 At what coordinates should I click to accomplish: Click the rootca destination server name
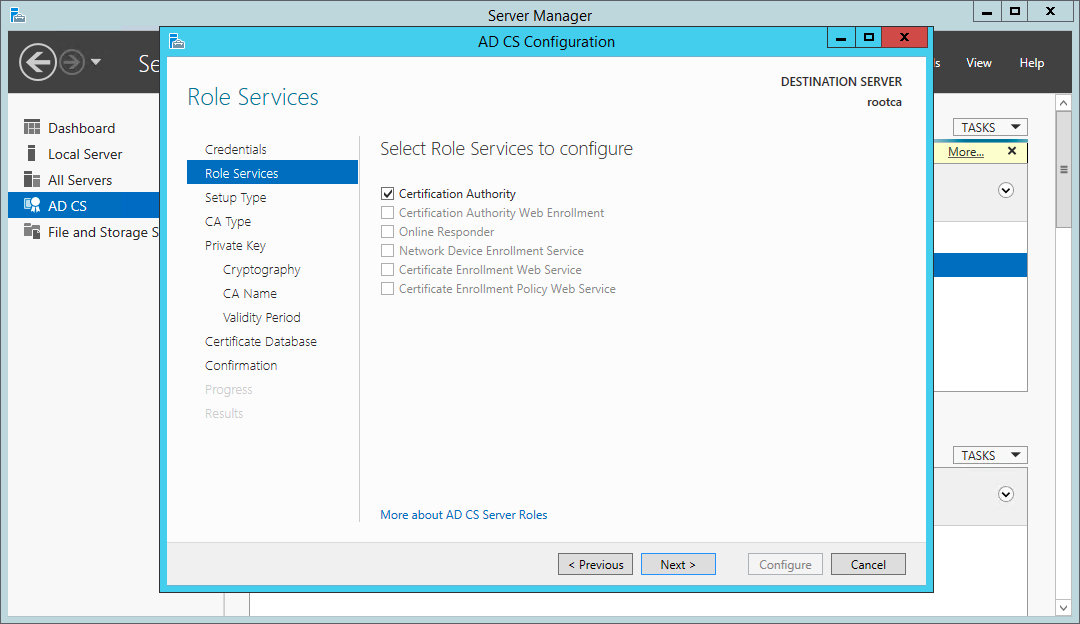click(x=884, y=102)
